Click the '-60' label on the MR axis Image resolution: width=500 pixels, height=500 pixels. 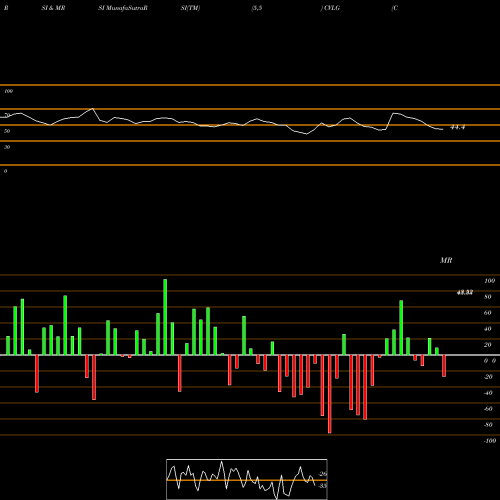point(488,409)
